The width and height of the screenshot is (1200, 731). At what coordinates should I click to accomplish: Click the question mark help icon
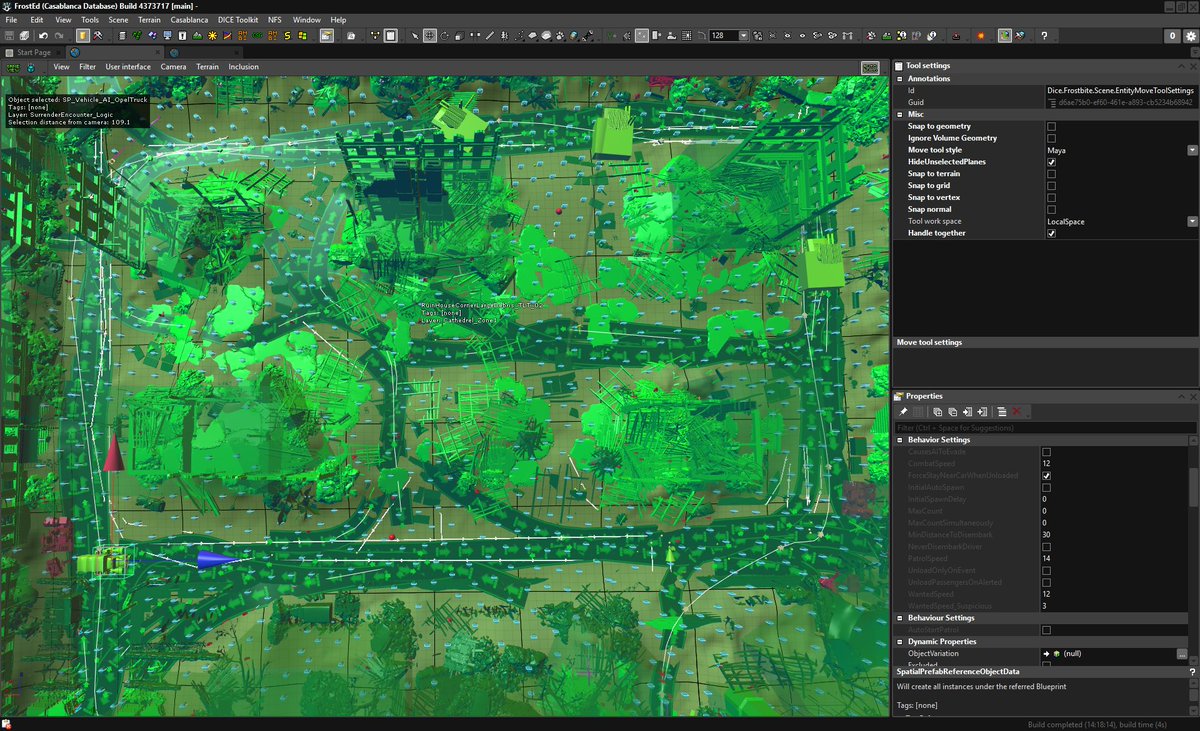1044,35
